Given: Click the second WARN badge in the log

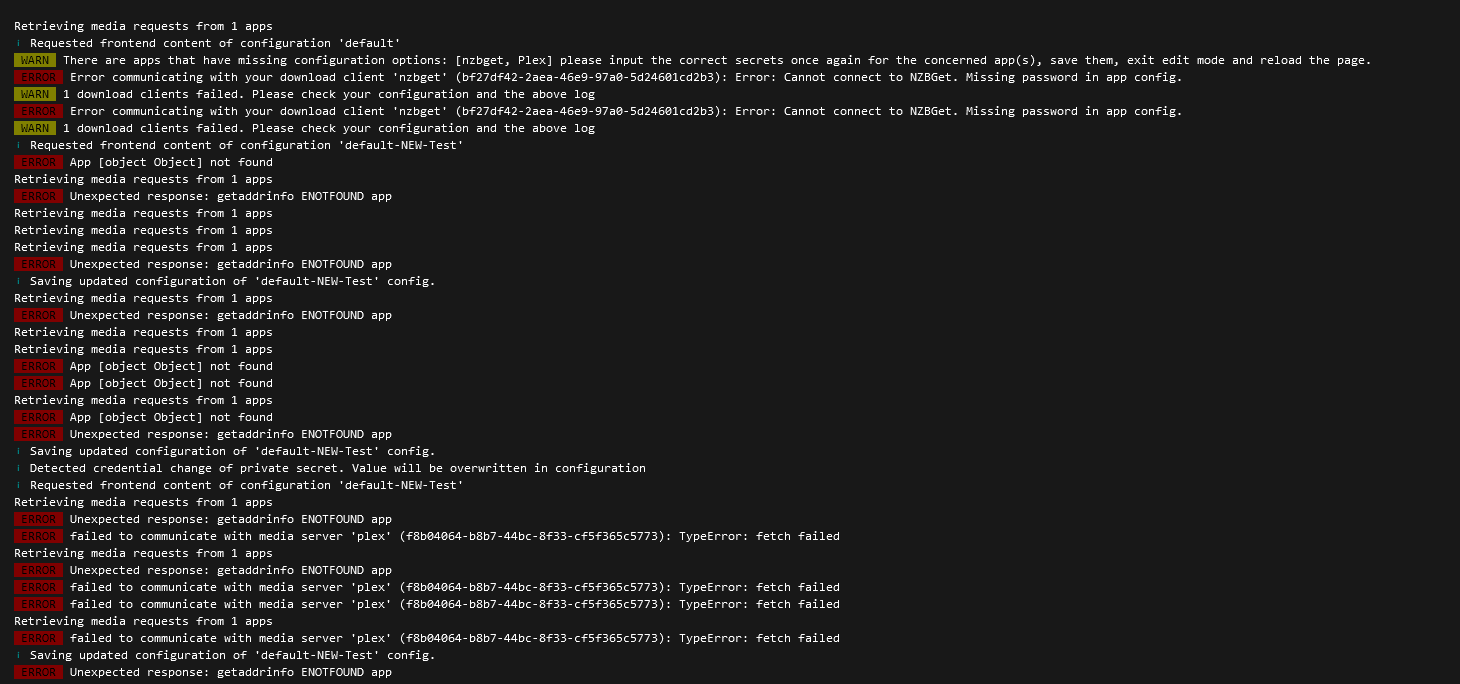Looking at the screenshot, I should (35, 94).
